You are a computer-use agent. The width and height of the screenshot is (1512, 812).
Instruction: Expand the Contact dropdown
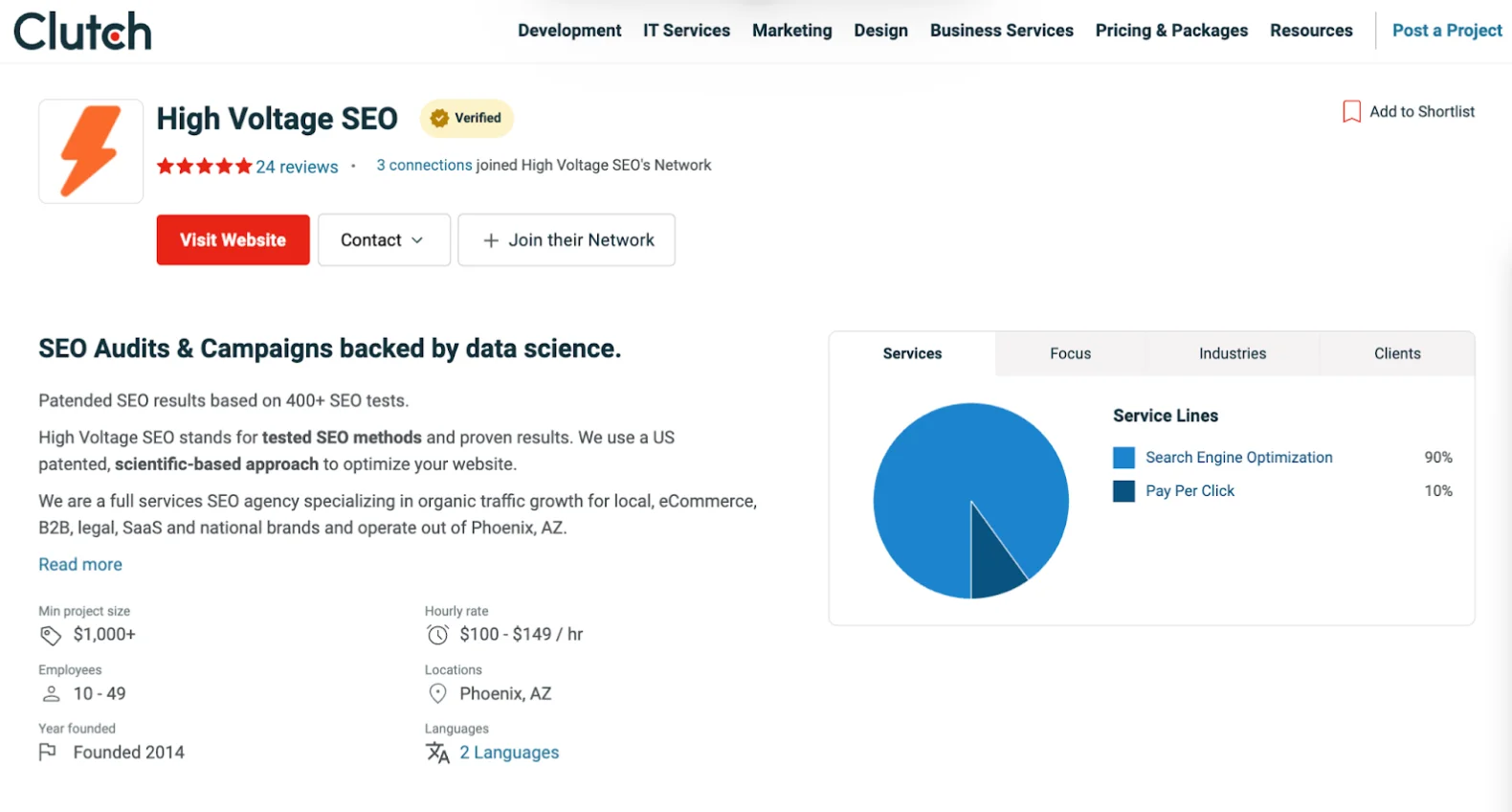pyautogui.click(x=384, y=240)
